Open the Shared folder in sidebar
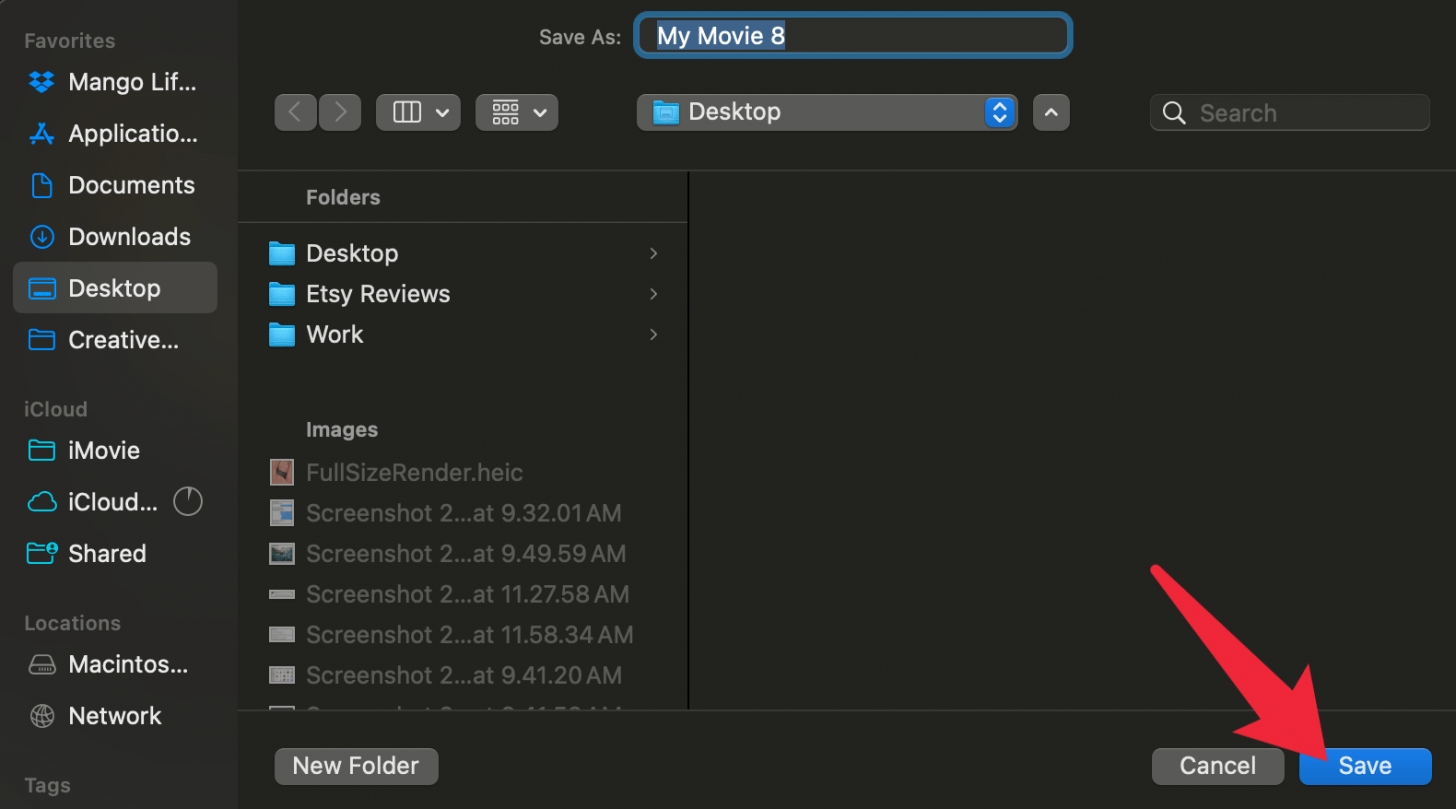The width and height of the screenshot is (1456, 809). (106, 554)
